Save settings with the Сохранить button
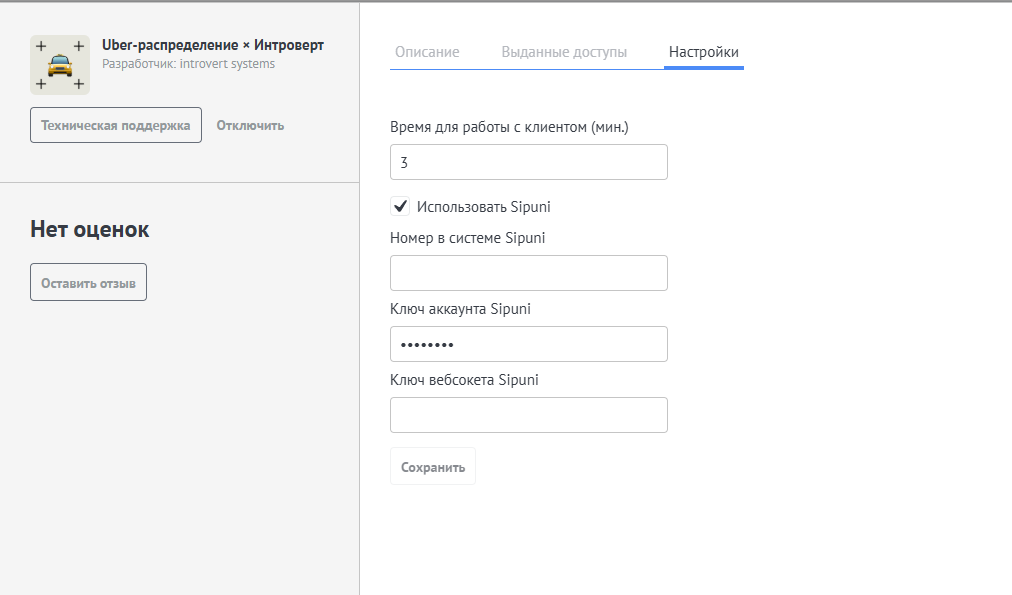 pos(433,467)
